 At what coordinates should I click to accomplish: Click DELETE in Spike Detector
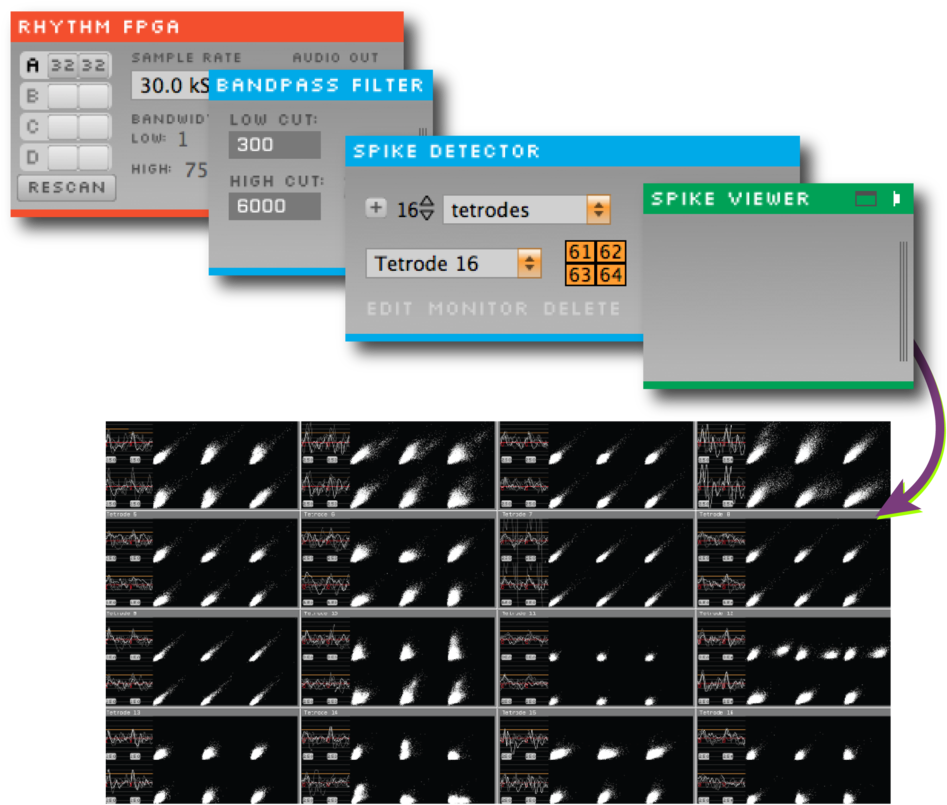click(x=581, y=308)
